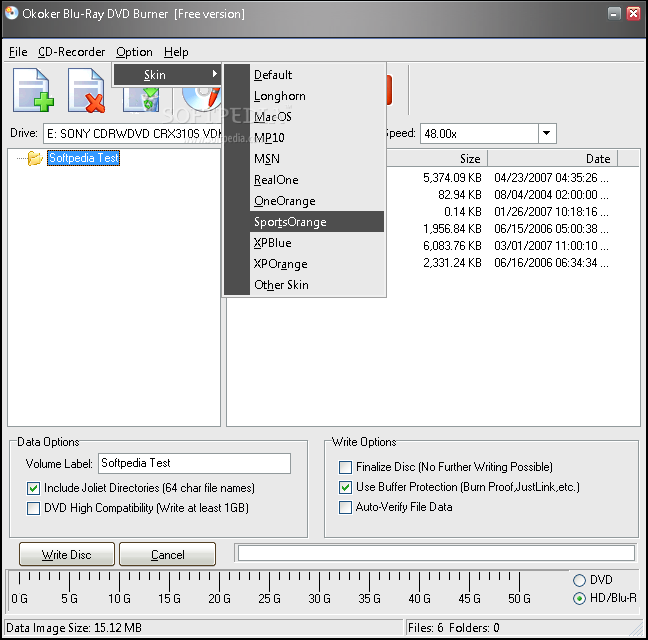This screenshot has height=640, width=648.
Task: Choose the Other Skin entry
Action: [x=317, y=285]
